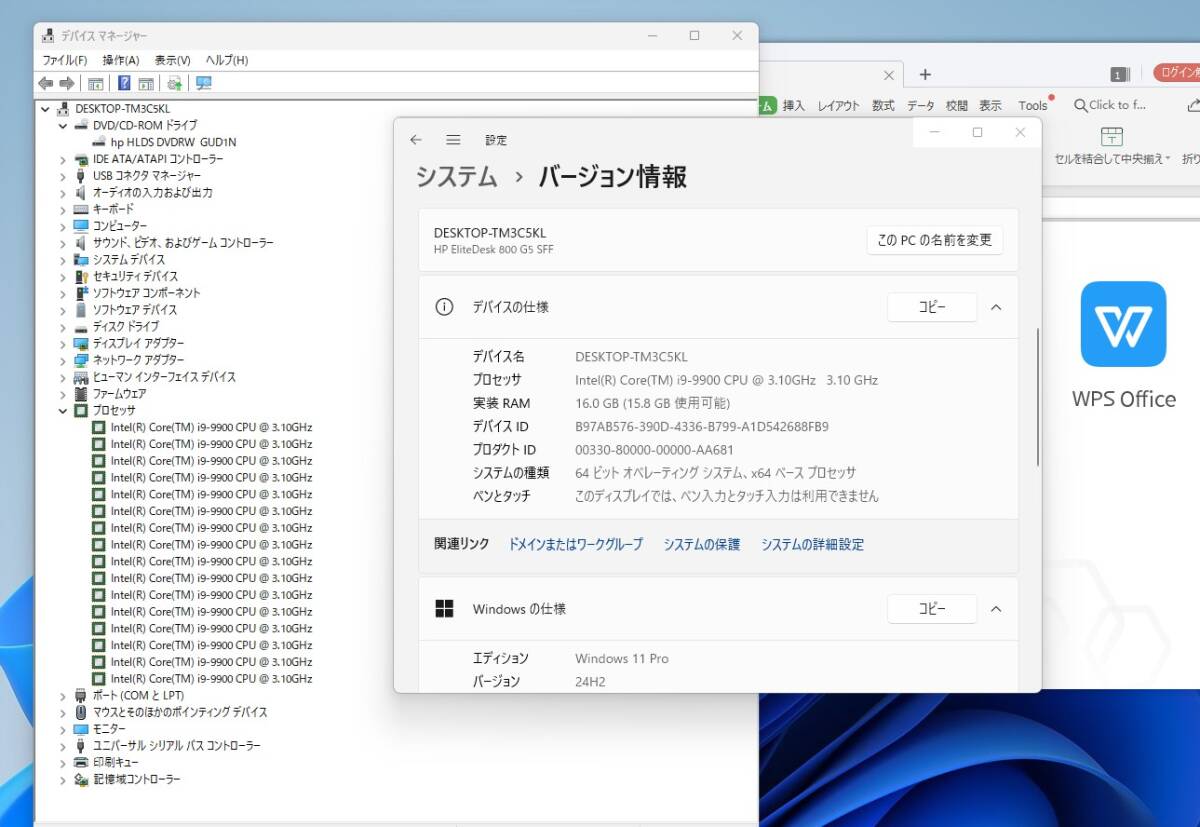The height and width of the screenshot is (827, 1200).
Task: Click the icon beside 記憶域コントローラー
Action: pos(81,779)
